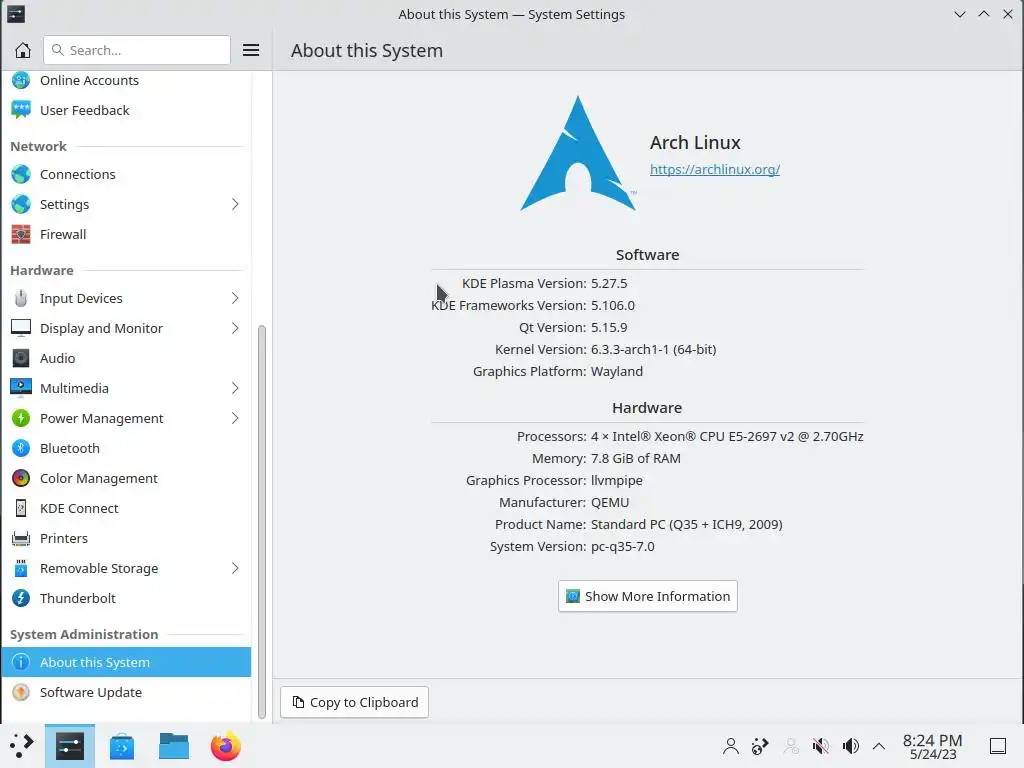Open the Software Update page

[x=126, y=692]
